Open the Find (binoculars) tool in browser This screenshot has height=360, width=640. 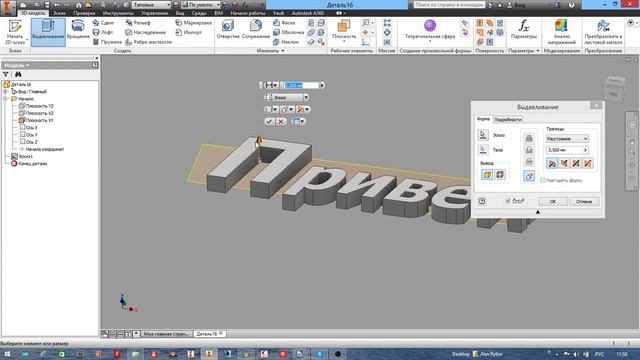click(x=18, y=74)
